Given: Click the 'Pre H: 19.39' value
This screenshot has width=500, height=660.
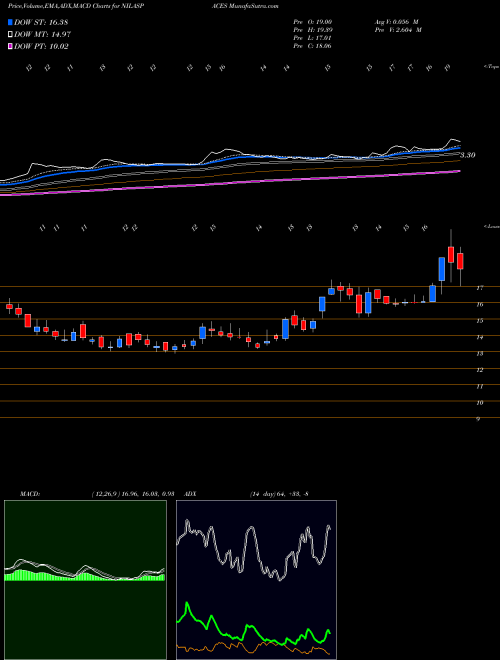Looking at the screenshot, I should (x=313, y=30).
